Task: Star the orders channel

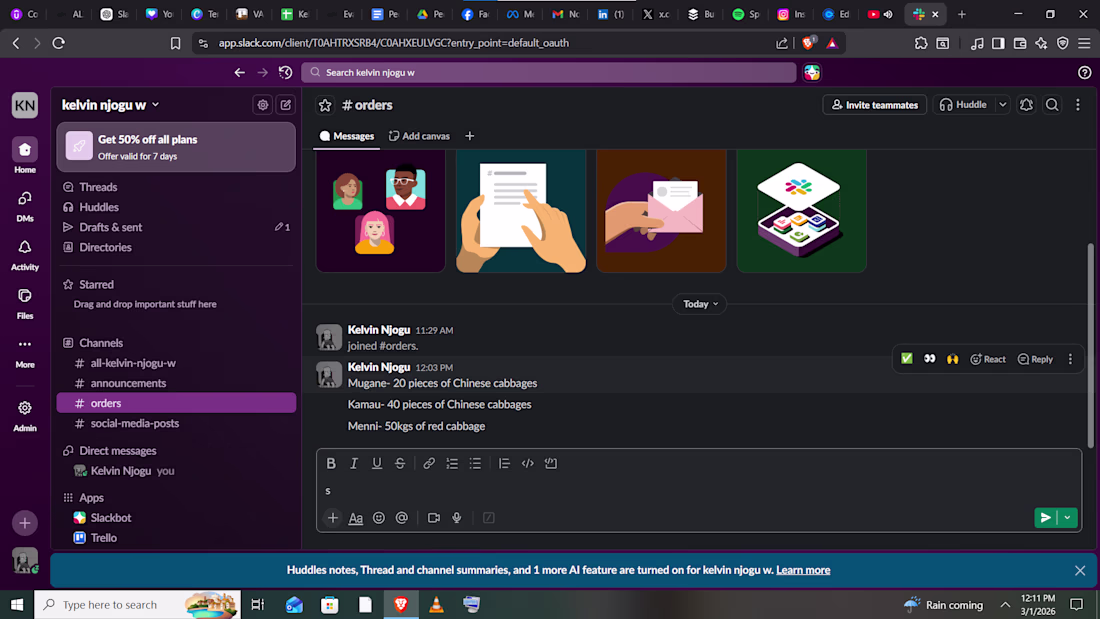Action: coord(325,105)
